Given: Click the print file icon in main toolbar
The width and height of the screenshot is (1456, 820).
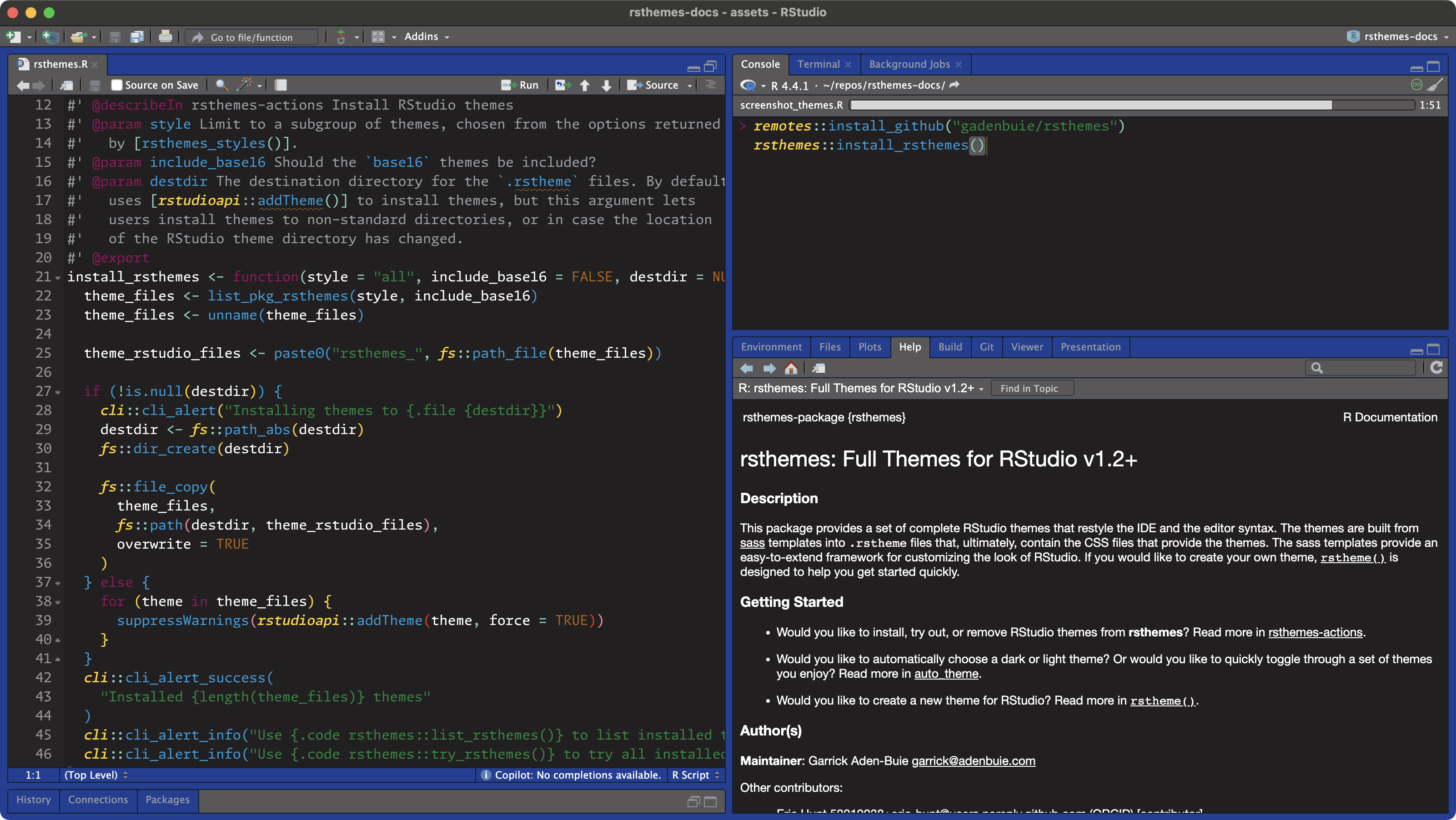Looking at the screenshot, I should tap(165, 37).
